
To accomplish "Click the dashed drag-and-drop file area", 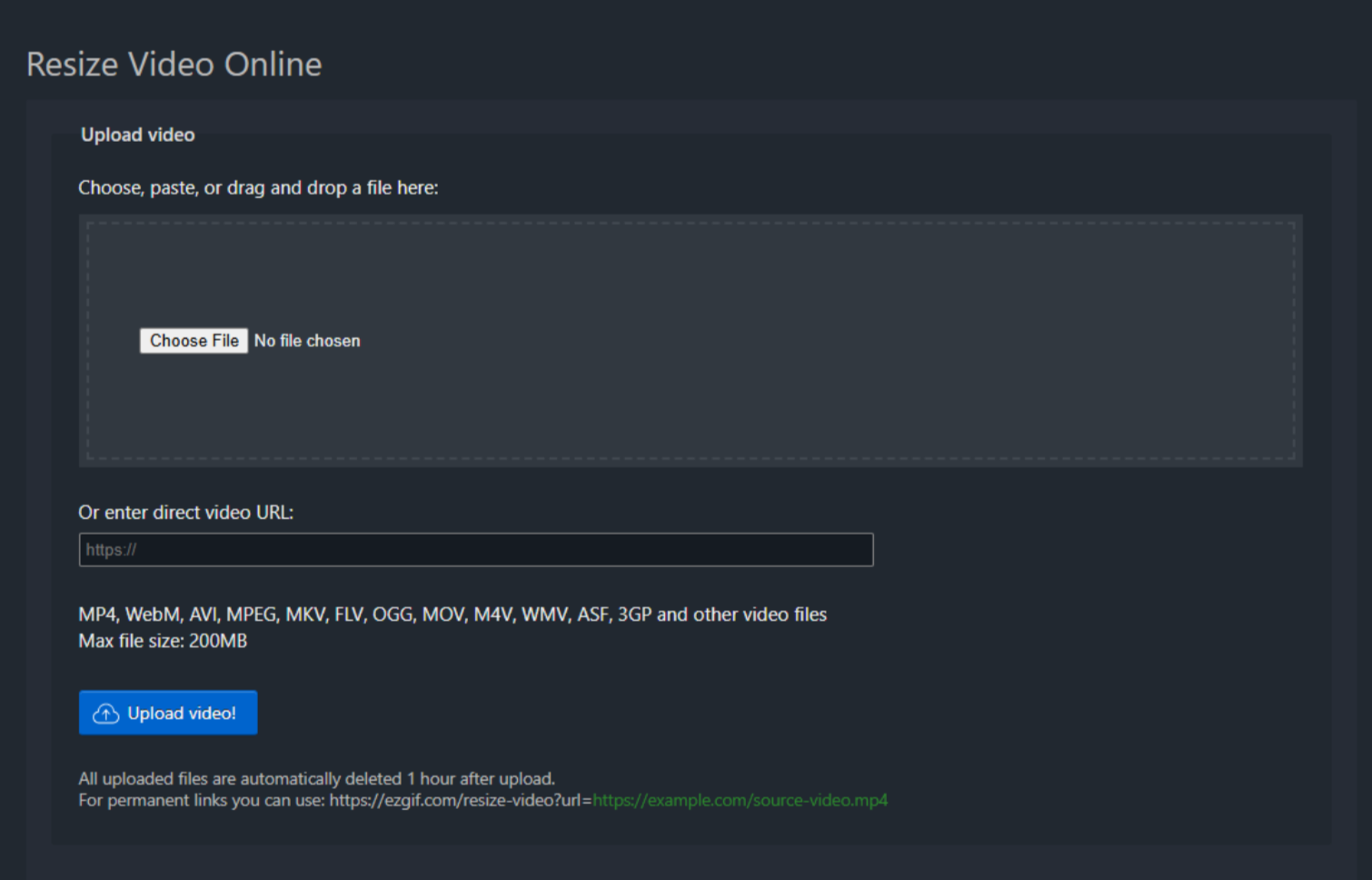I will (691, 341).
